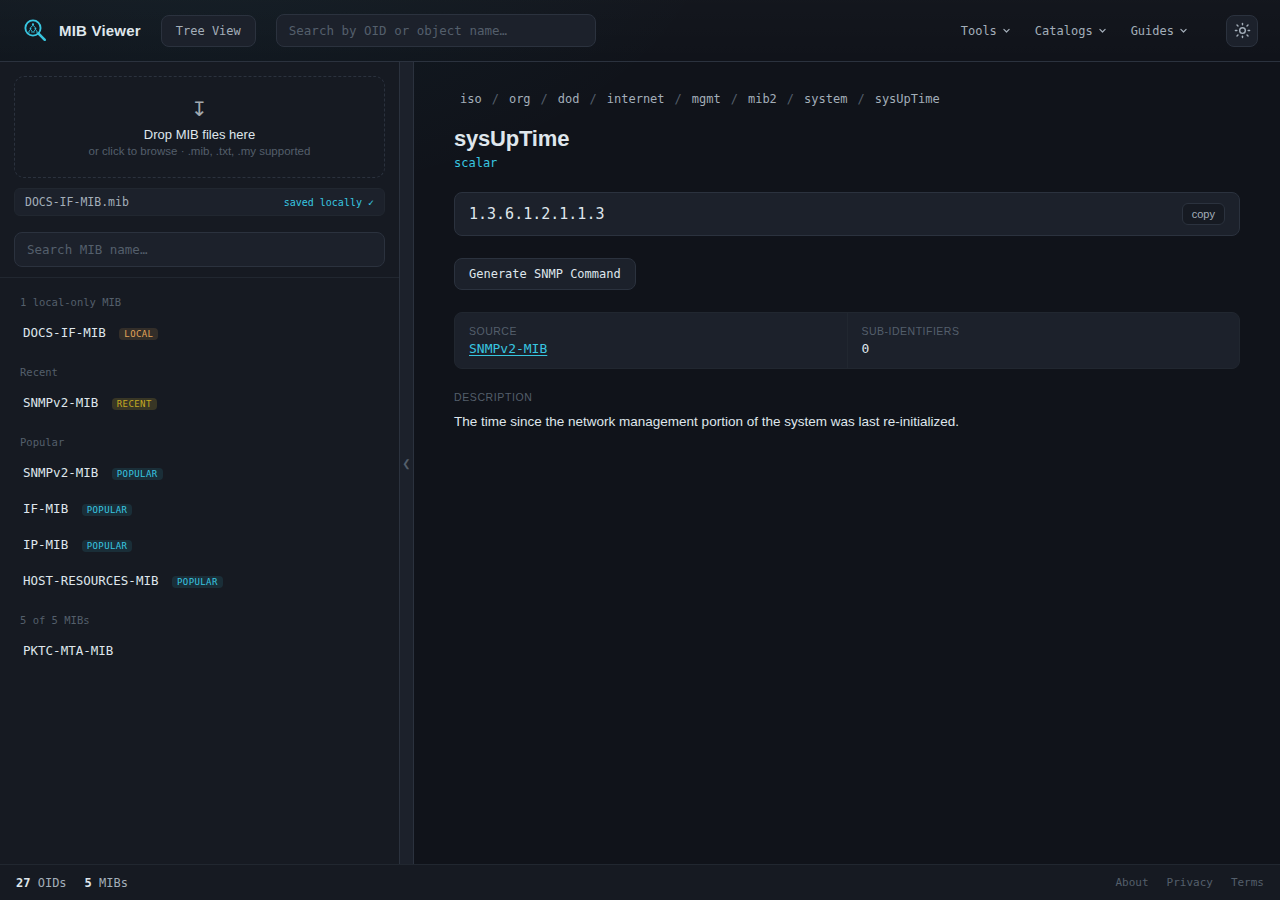Open the Privacy footer link
Image resolution: width=1280 pixels, height=900 pixels.
(x=1189, y=882)
